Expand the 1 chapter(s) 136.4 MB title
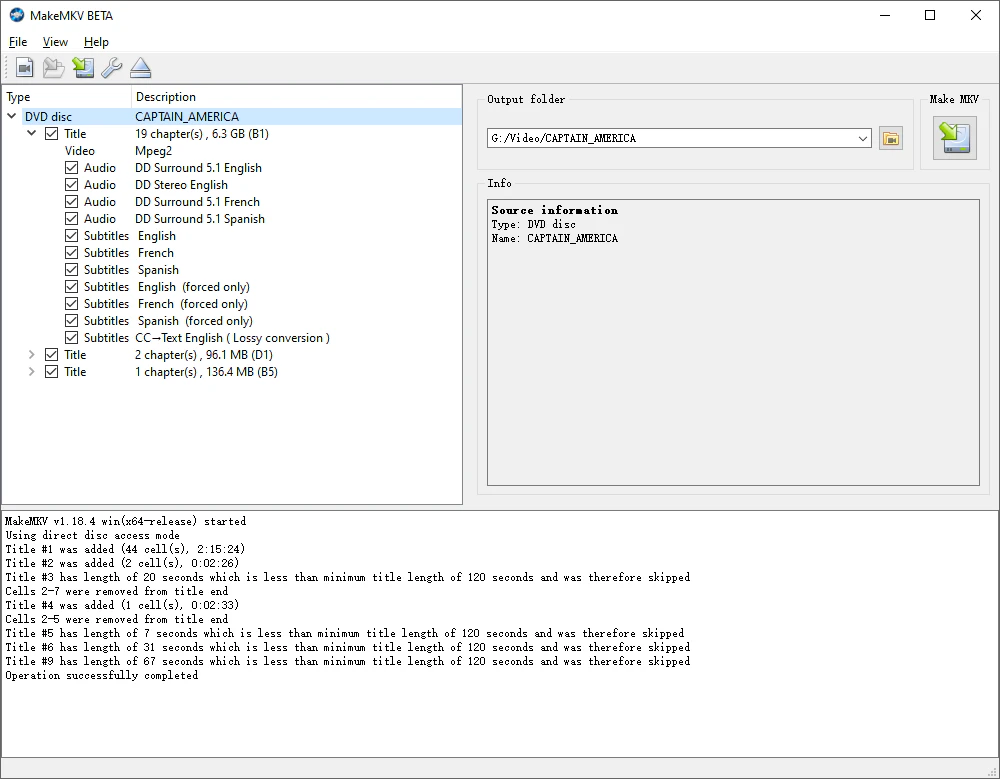This screenshot has width=1000, height=779. 31,372
